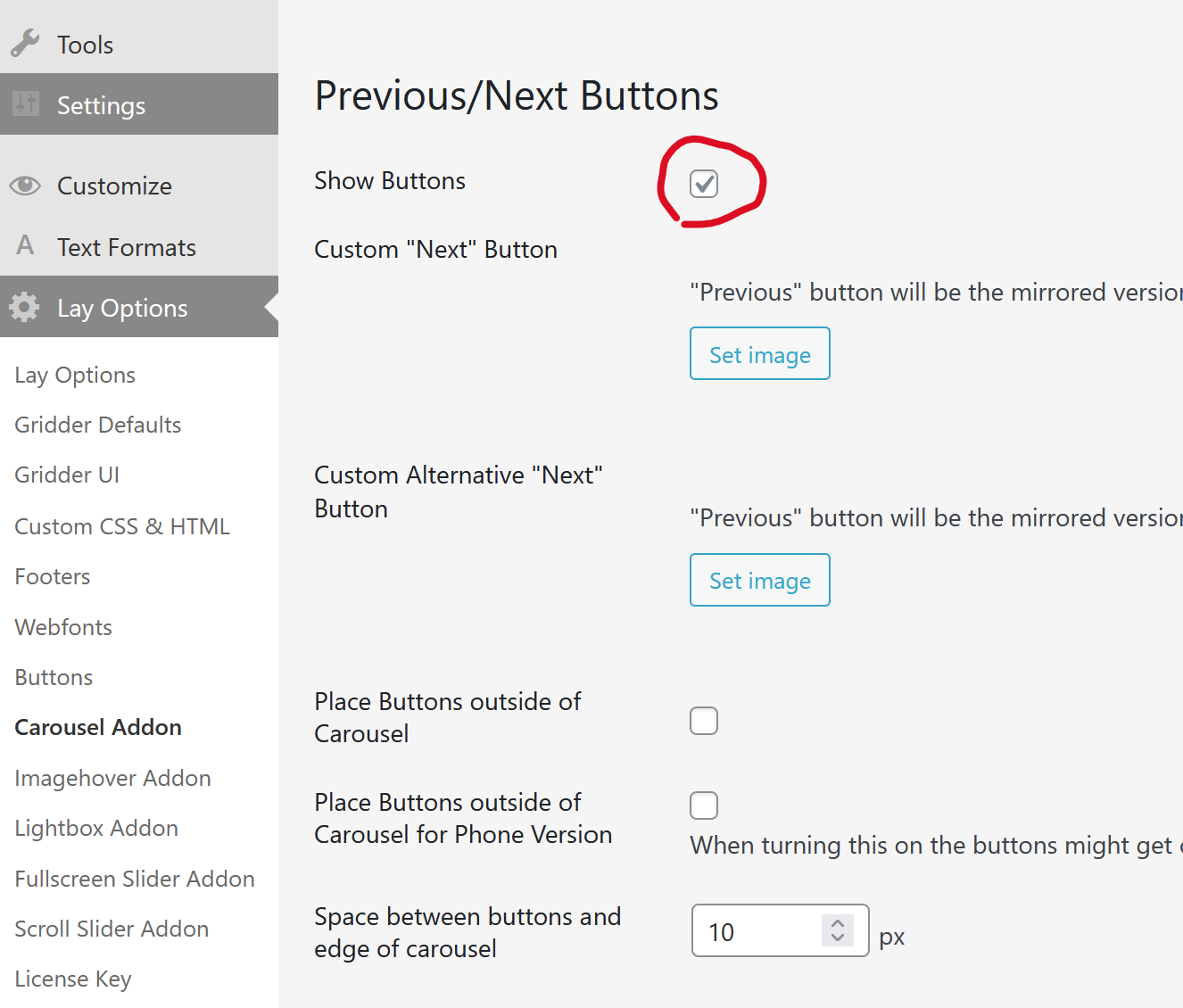Uncheck the Show Buttons checkbox
Screen dimensions: 1183x1008
704,184
